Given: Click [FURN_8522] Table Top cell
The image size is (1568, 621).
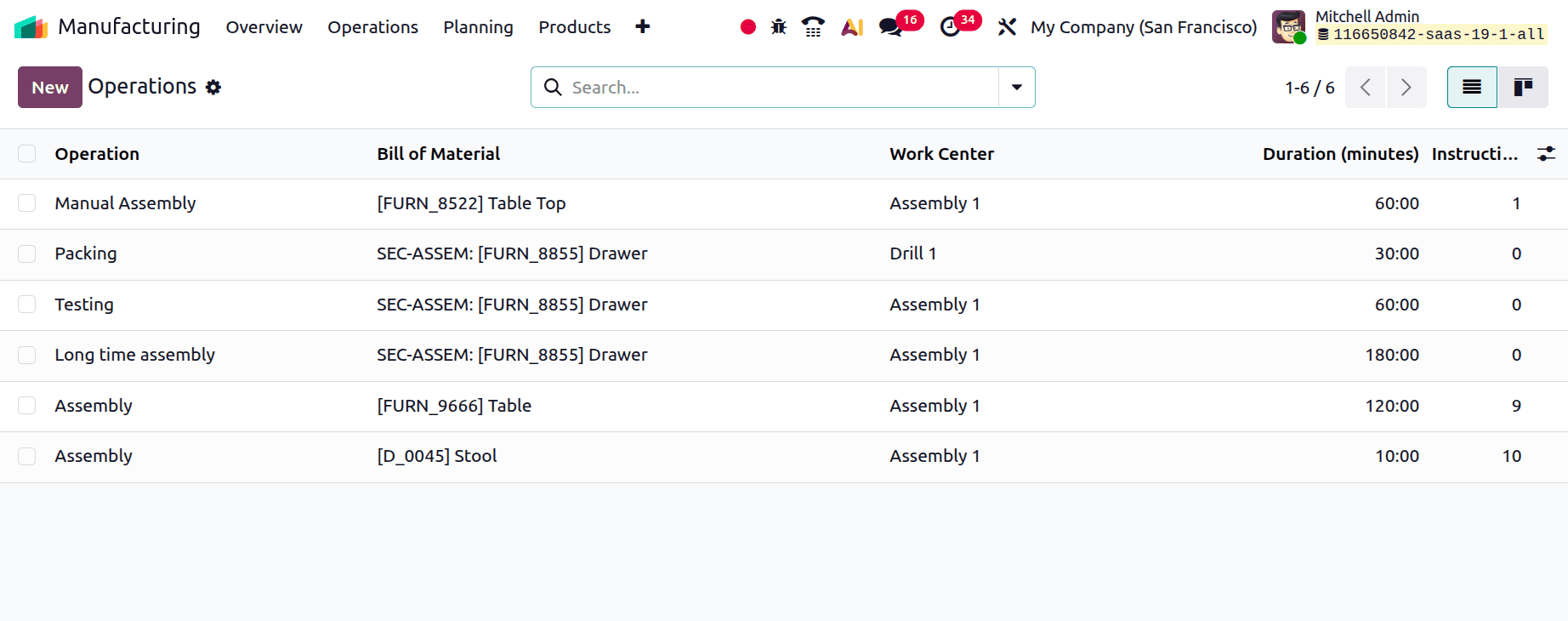Looking at the screenshot, I should pos(471,203).
